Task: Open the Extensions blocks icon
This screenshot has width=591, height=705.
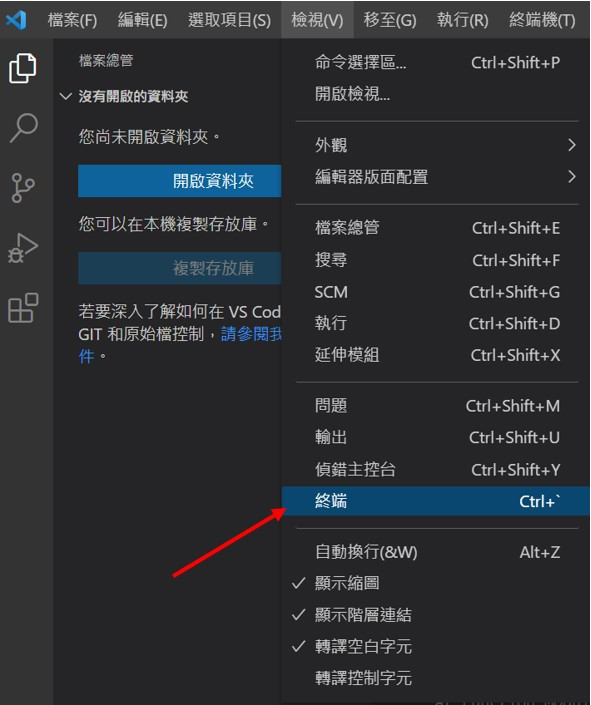Action: tap(23, 308)
